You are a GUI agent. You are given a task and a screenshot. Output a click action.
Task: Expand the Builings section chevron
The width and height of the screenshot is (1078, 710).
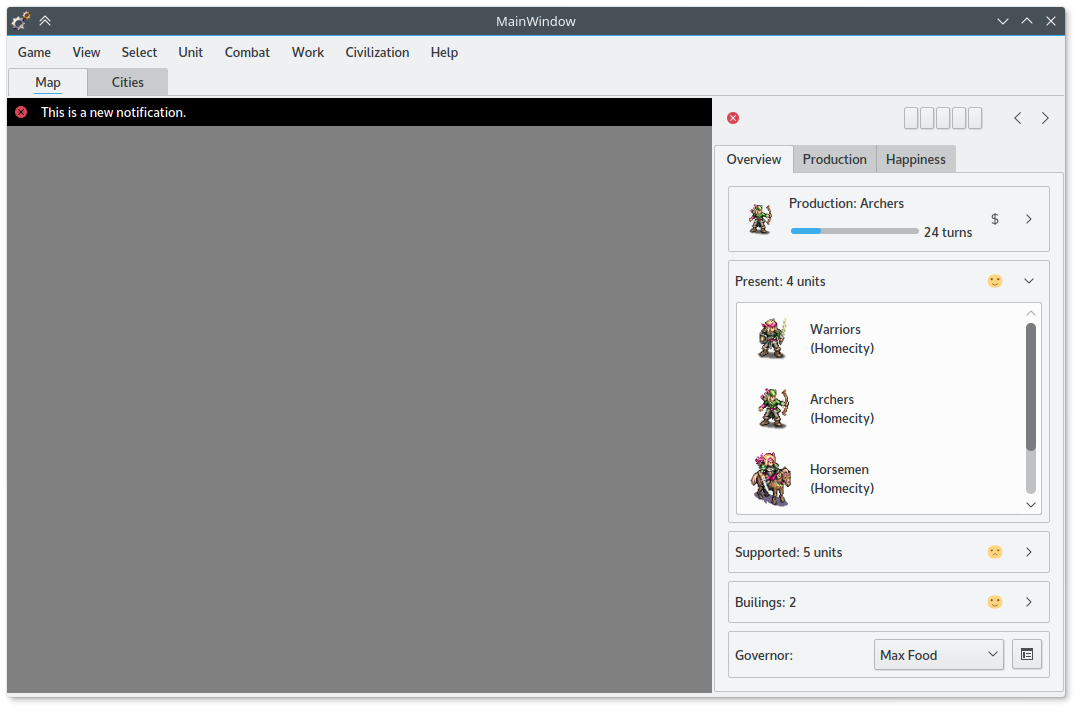click(x=1029, y=602)
